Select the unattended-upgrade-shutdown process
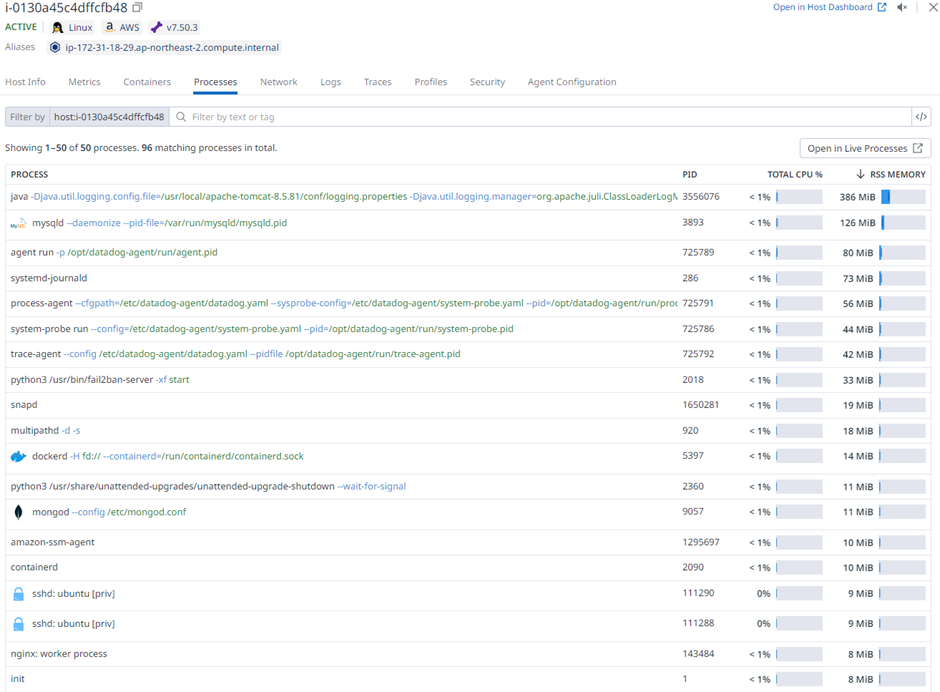Image resolution: width=940 pixels, height=692 pixels. click(x=468, y=486)
